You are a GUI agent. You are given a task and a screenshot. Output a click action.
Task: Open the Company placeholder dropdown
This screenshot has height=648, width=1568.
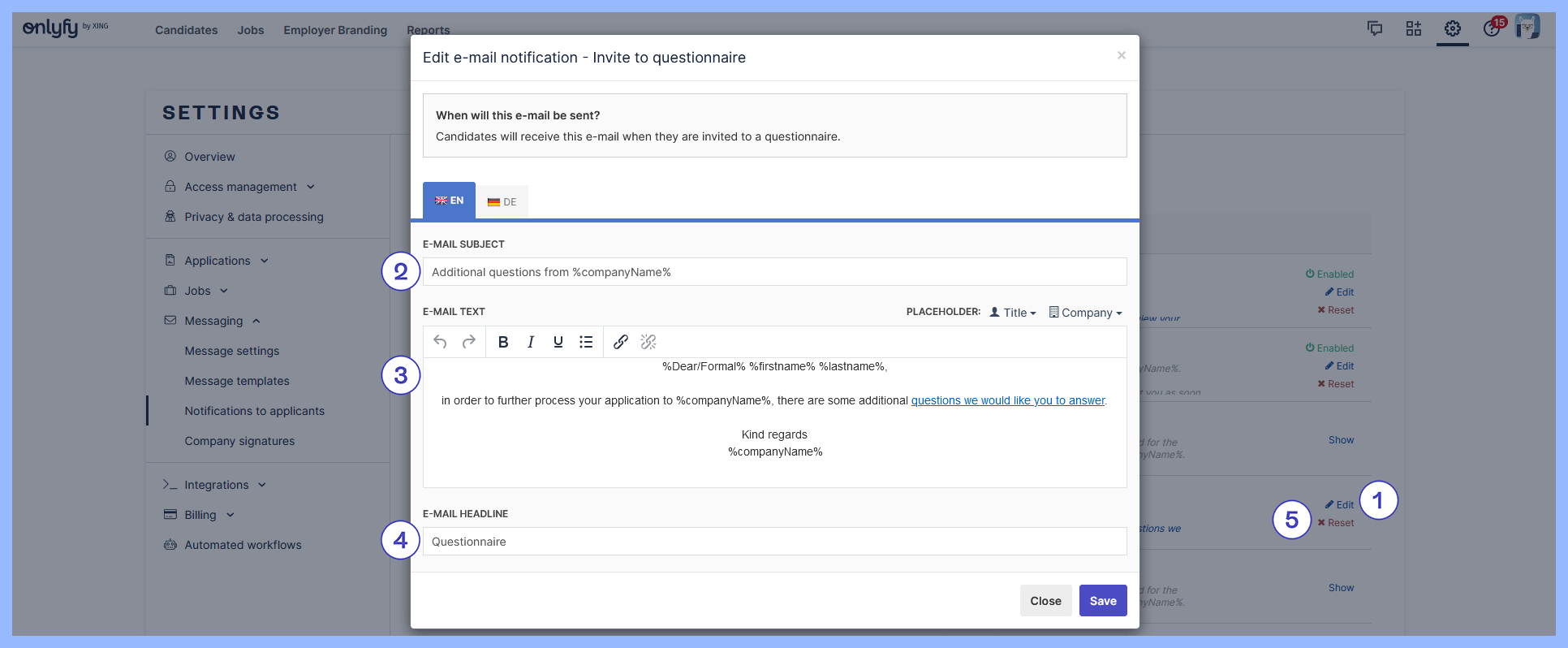[1086, 313]
